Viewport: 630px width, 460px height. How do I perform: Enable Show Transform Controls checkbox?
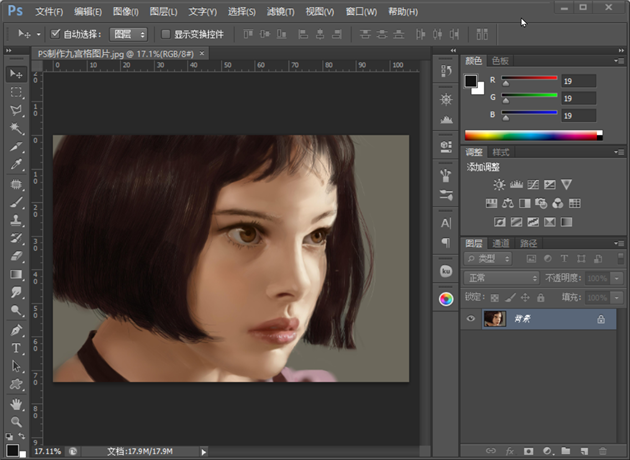point(165,34)
